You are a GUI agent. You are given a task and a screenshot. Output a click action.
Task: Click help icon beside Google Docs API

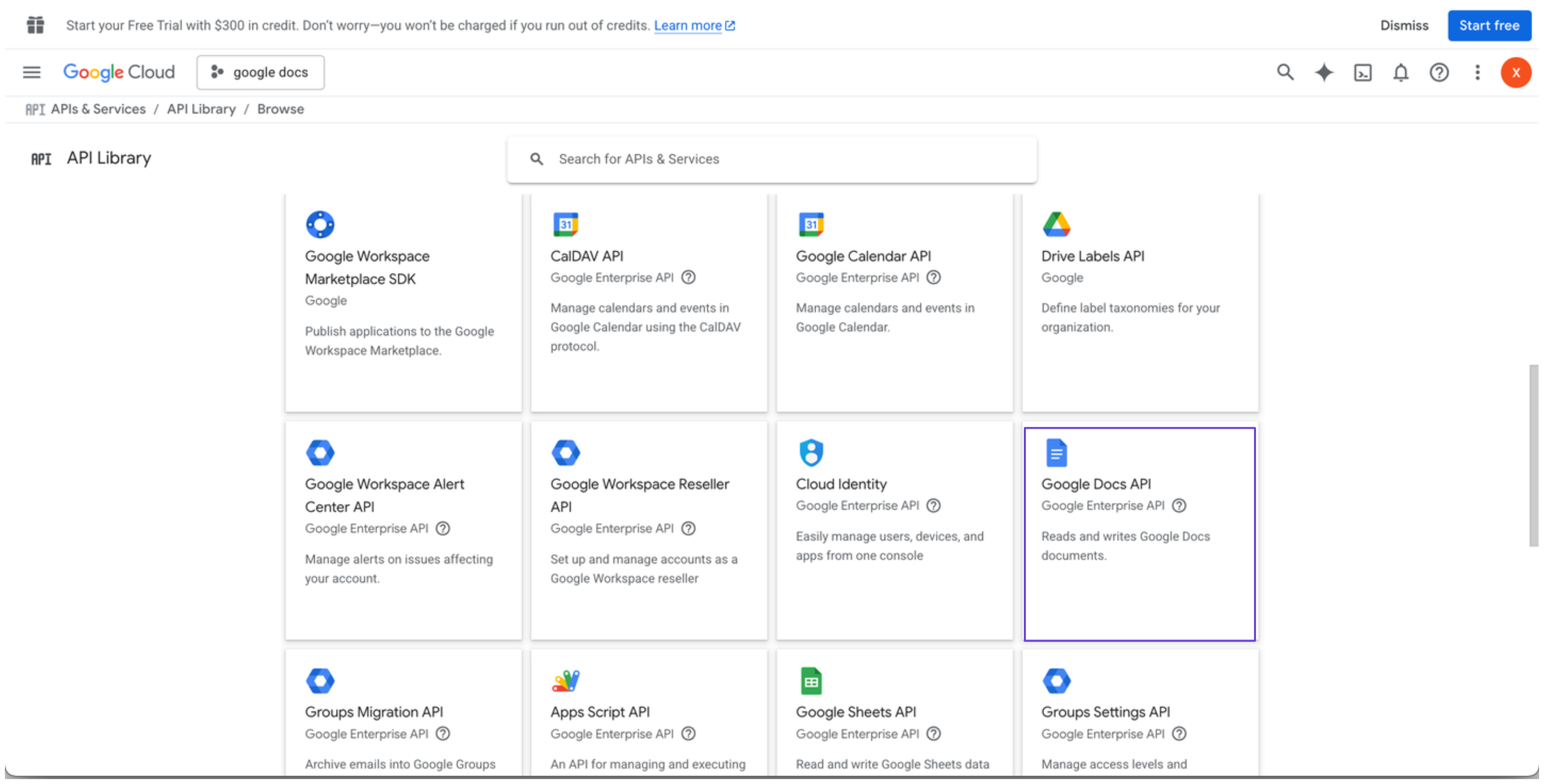pyautogui.click(x=1178, y=506)
